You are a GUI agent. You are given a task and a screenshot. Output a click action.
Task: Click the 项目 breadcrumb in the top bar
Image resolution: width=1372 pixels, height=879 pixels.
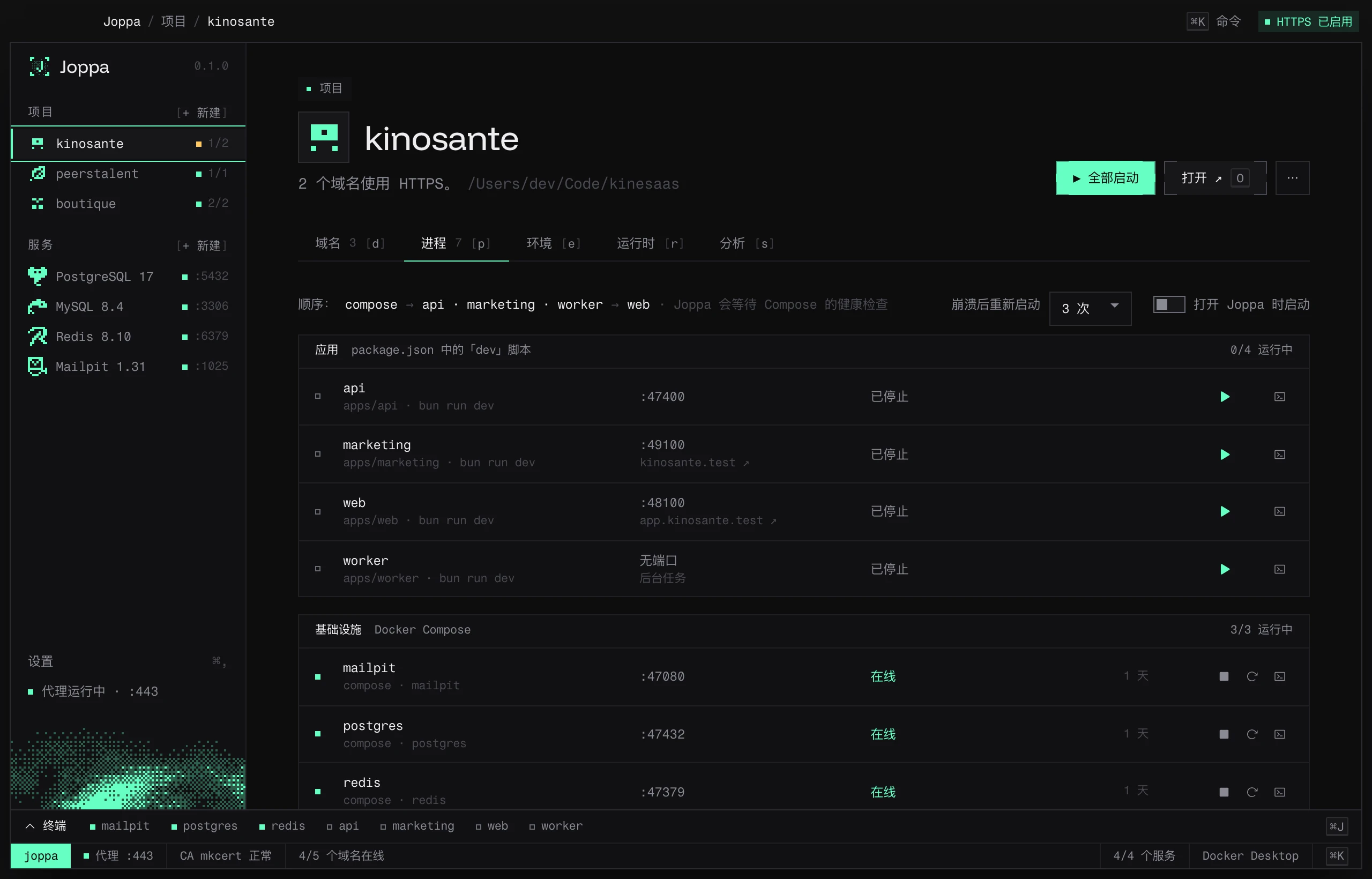click(174, 21)
